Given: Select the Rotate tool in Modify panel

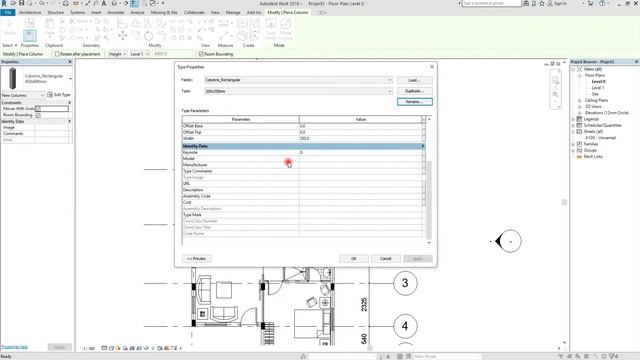Looking at the screenshot, I should click(149, 36).
